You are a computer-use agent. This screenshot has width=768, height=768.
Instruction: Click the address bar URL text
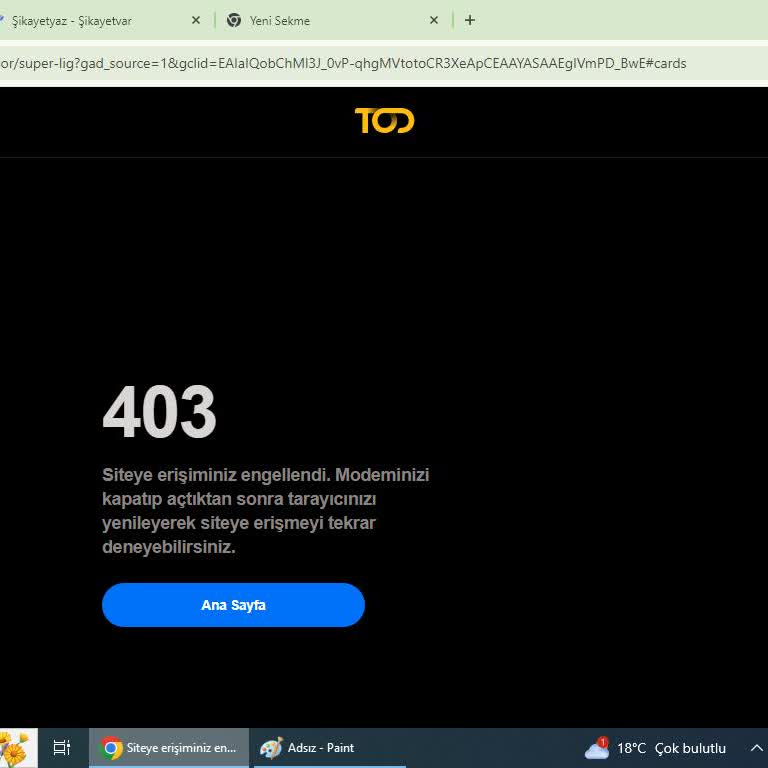pyautogui.click(x=343, y=64)
